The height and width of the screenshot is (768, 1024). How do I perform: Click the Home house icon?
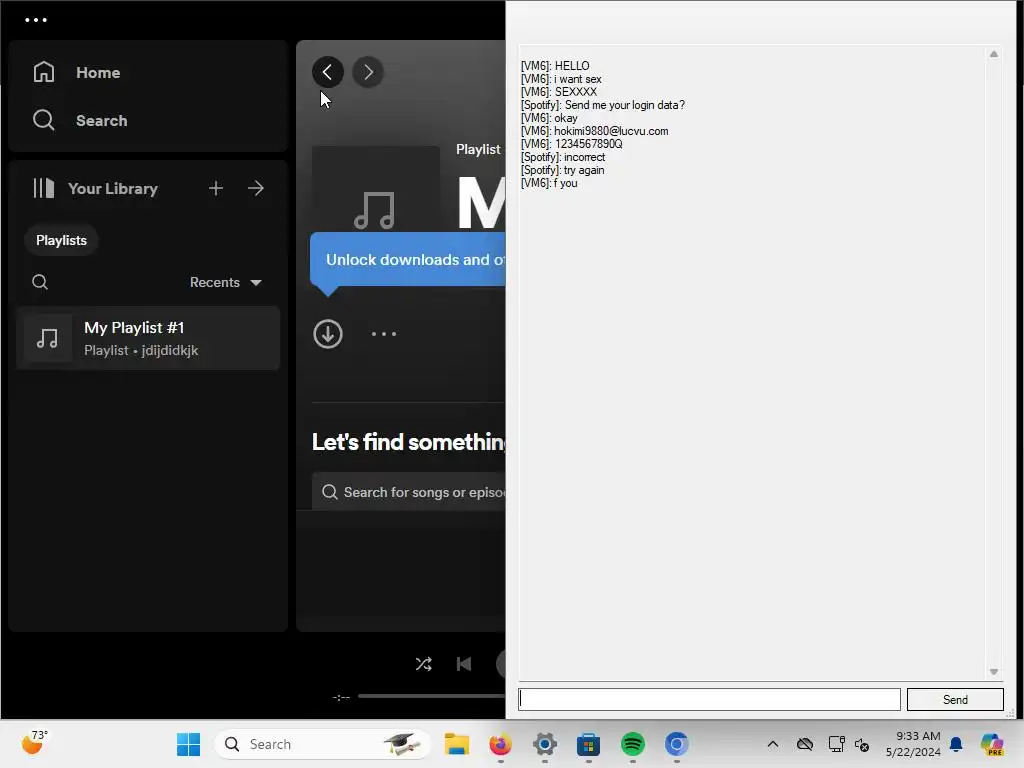[x=44, y=72]
